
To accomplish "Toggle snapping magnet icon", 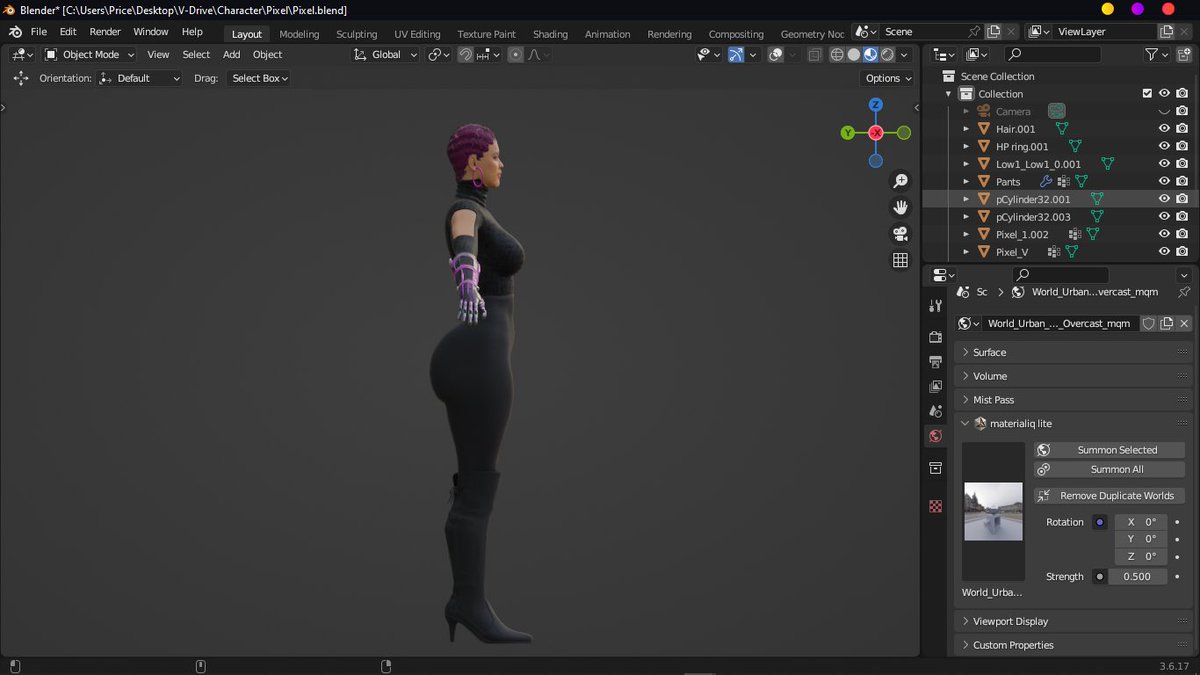I will point(466,55).
